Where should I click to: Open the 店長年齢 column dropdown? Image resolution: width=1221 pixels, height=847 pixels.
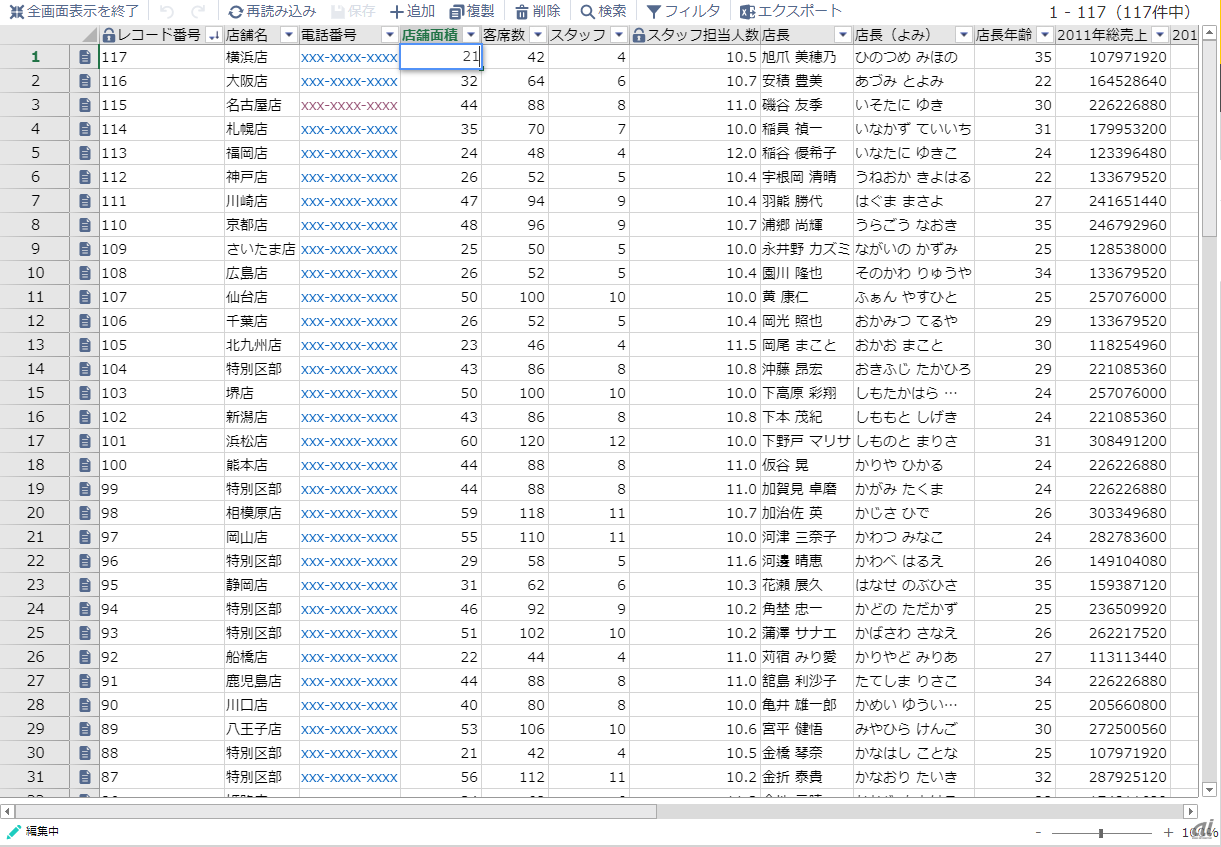1044,35
